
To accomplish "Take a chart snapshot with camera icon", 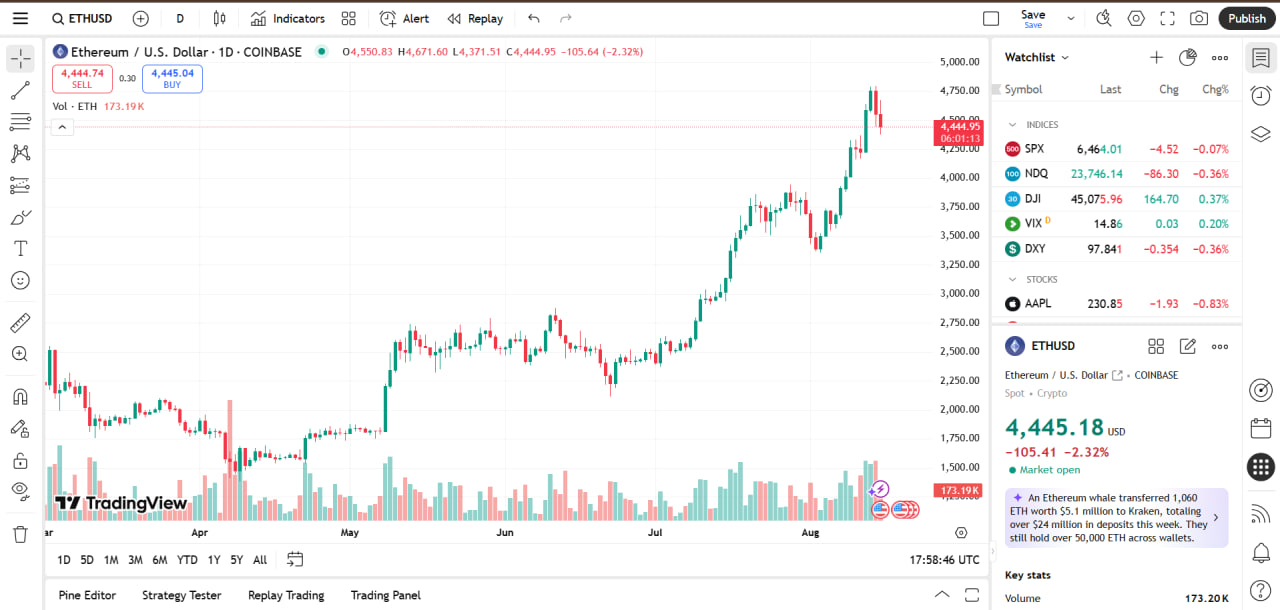I will [x=1199, y=18].
